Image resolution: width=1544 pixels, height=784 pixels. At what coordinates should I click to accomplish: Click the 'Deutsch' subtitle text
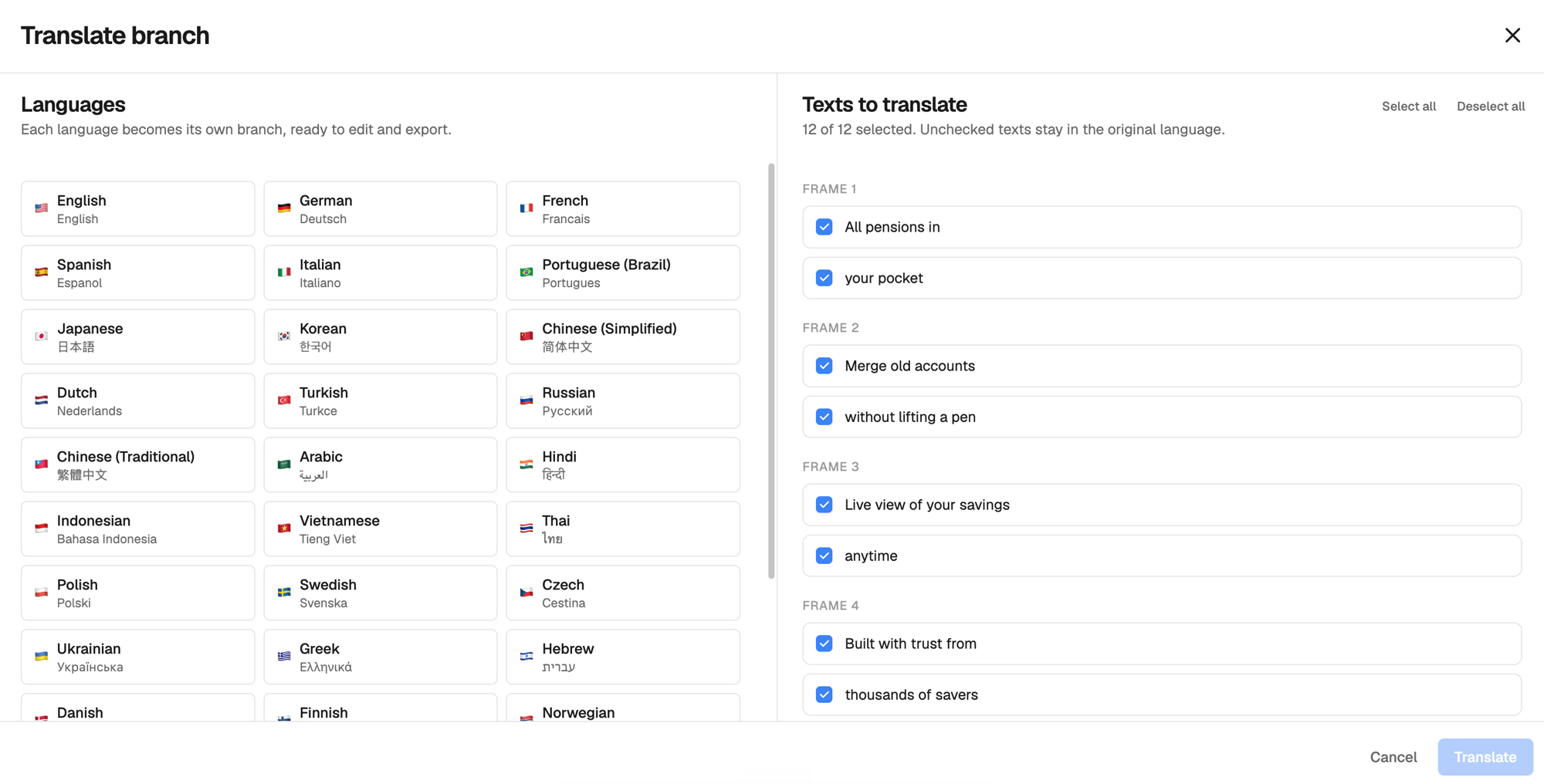(323, 219)
